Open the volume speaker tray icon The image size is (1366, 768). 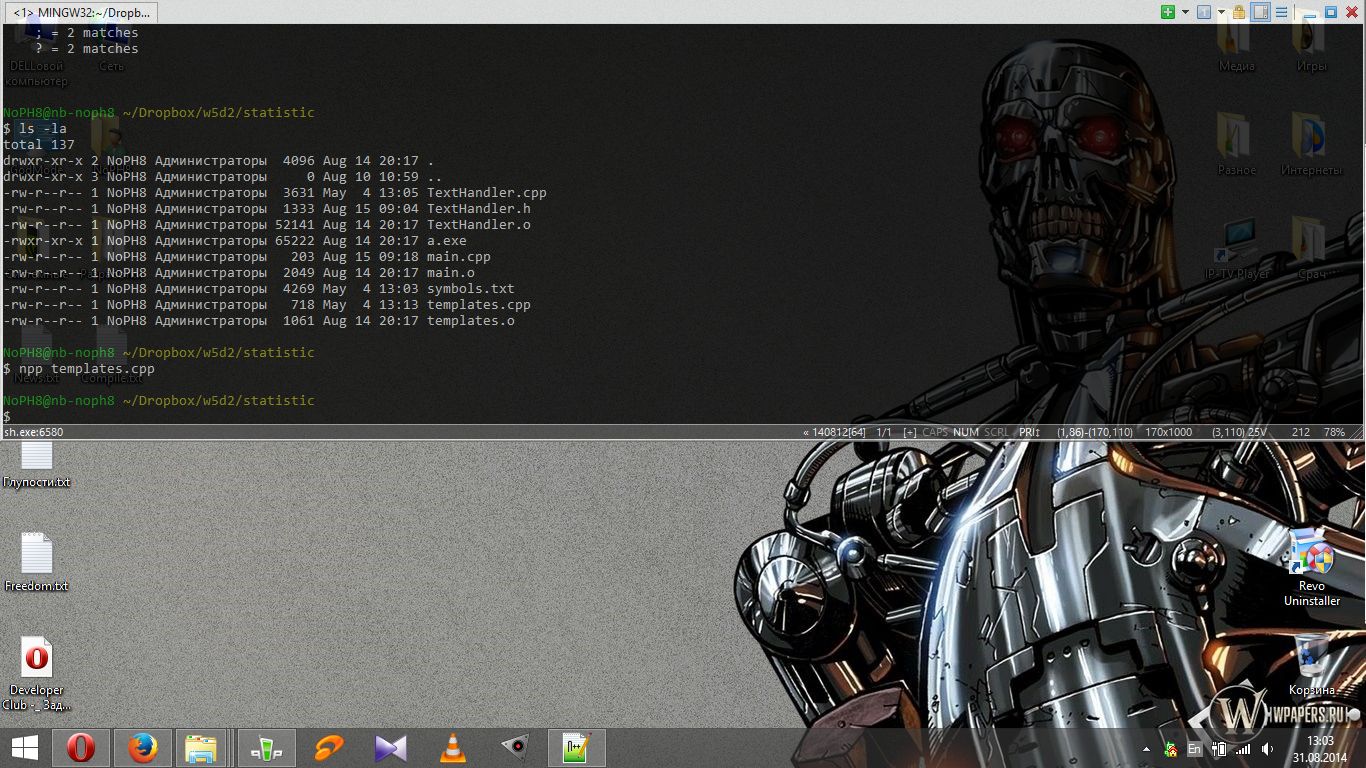pyautogui.click(x=1267, y=749)
